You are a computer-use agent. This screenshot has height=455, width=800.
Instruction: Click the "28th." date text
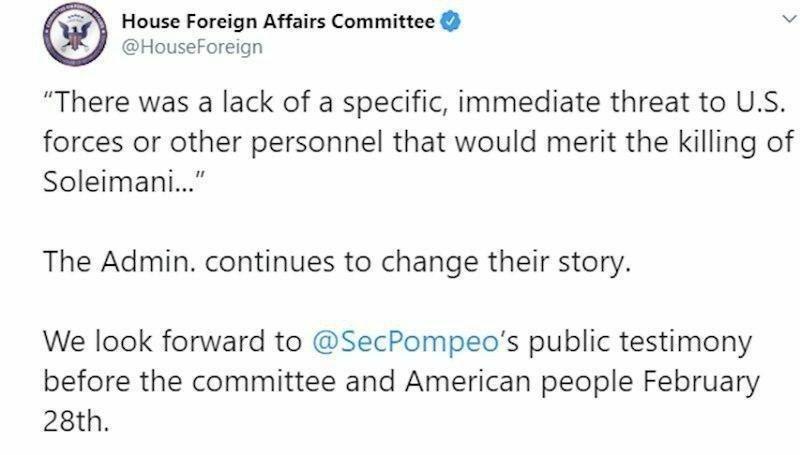76,422
